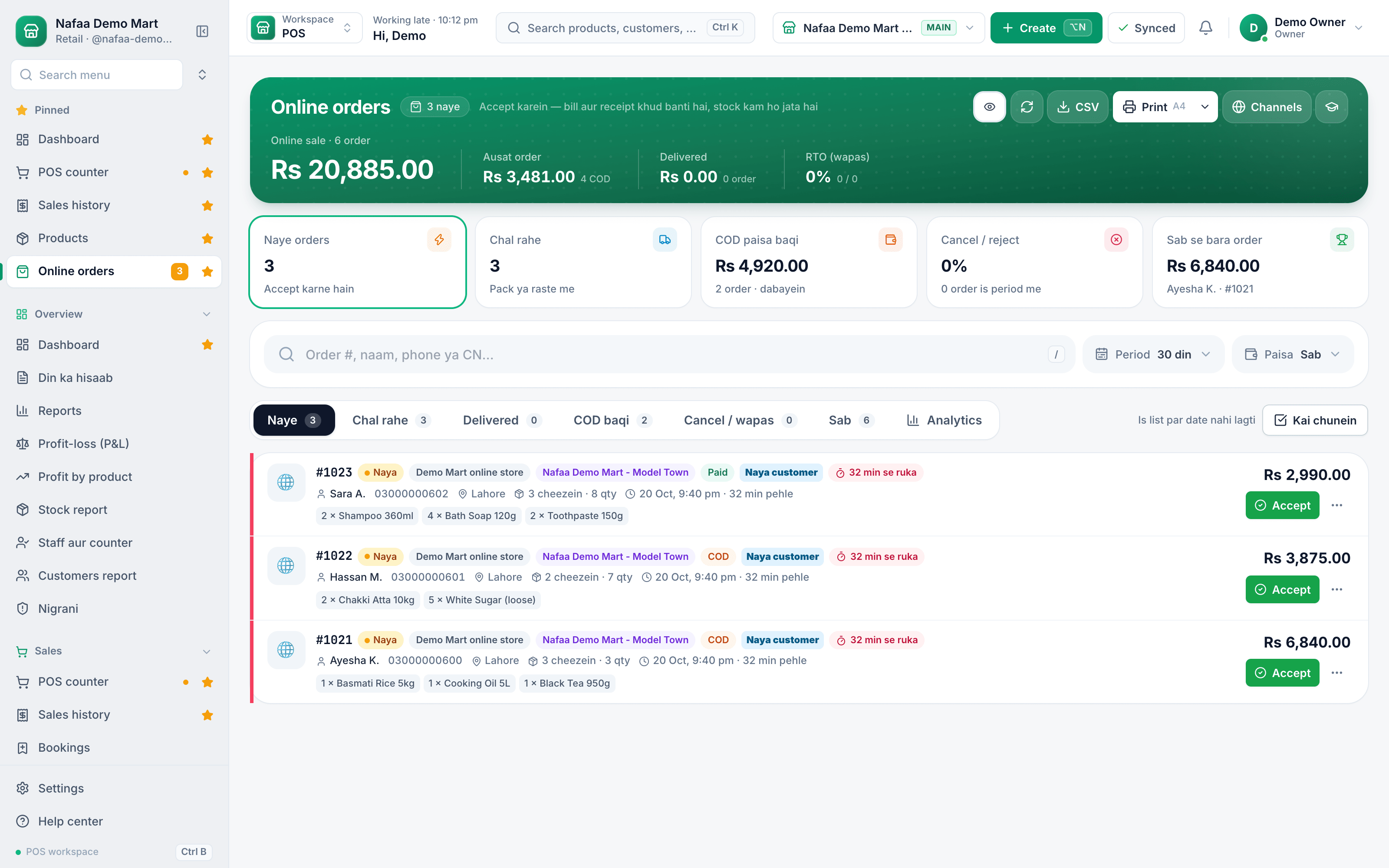The image size is (1389, 868).
Task: Open Bookings in sidebar
Action: tap(114, 747)
